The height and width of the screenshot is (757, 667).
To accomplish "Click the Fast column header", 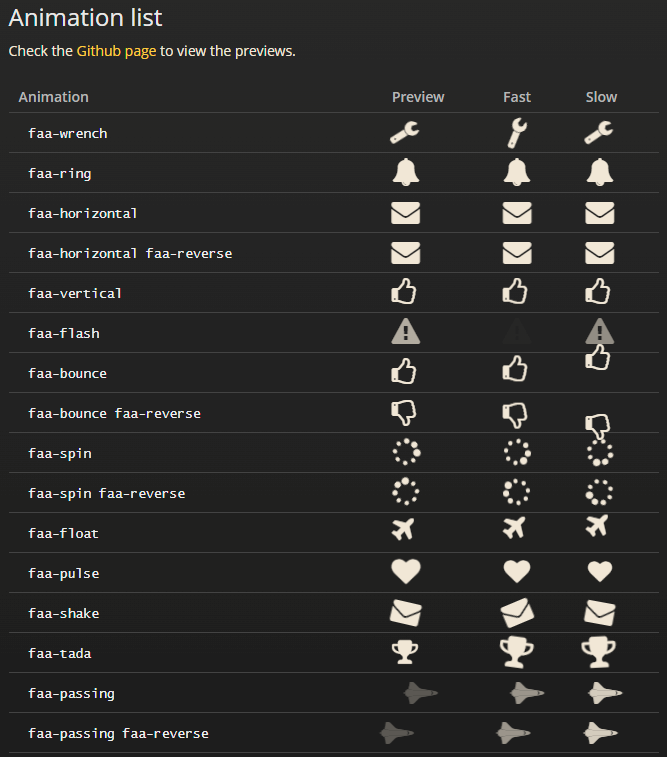I will pos(517,97).
